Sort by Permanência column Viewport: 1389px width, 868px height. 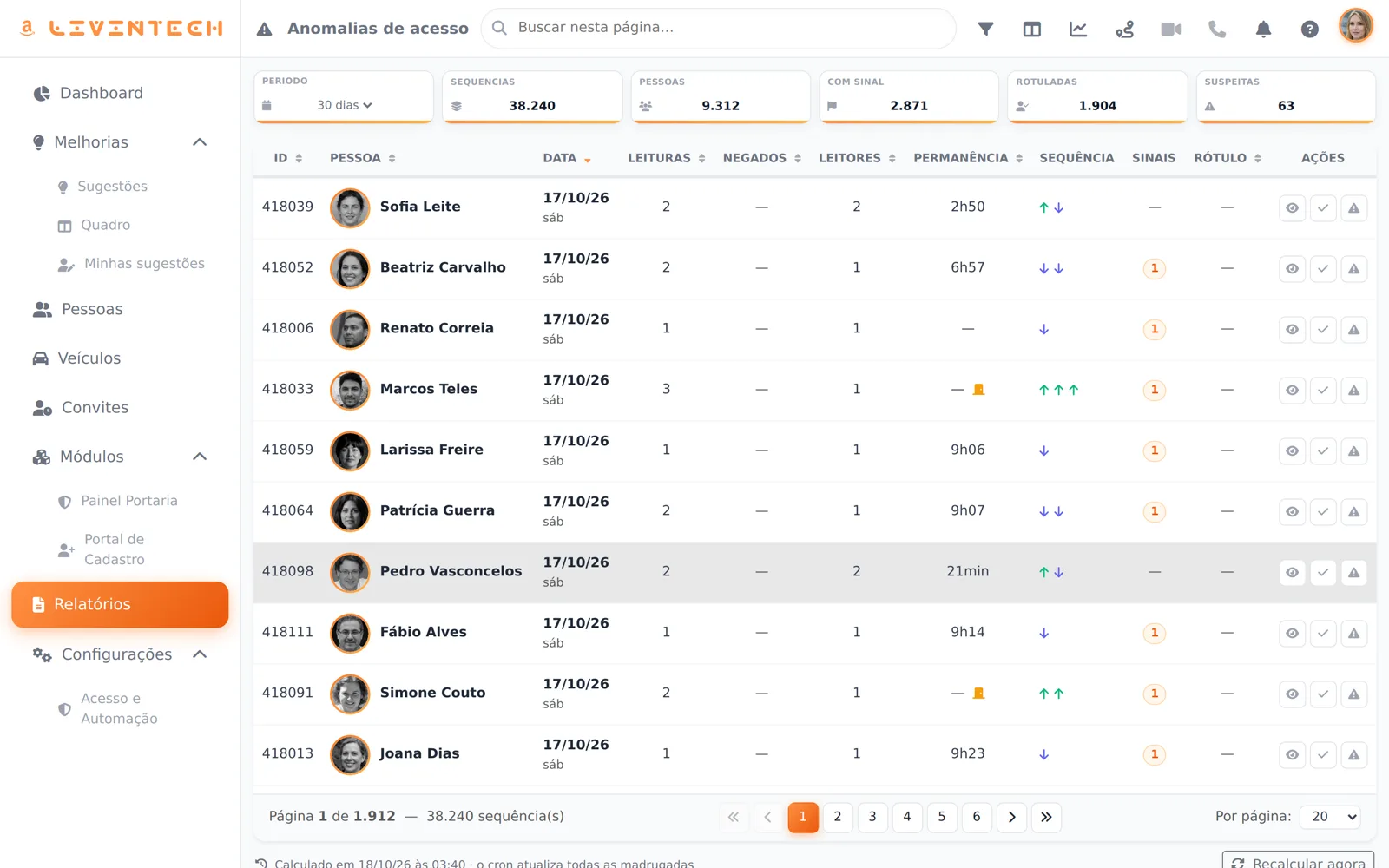click(968, 158)
